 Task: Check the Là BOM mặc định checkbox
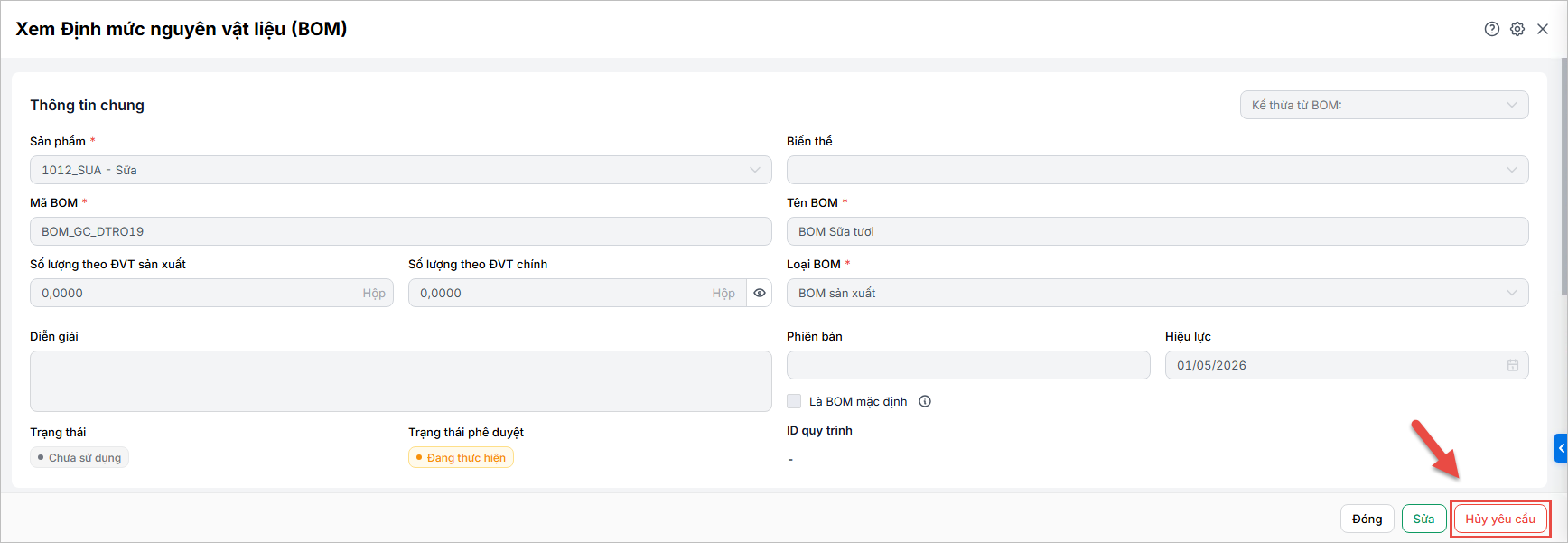794,401
